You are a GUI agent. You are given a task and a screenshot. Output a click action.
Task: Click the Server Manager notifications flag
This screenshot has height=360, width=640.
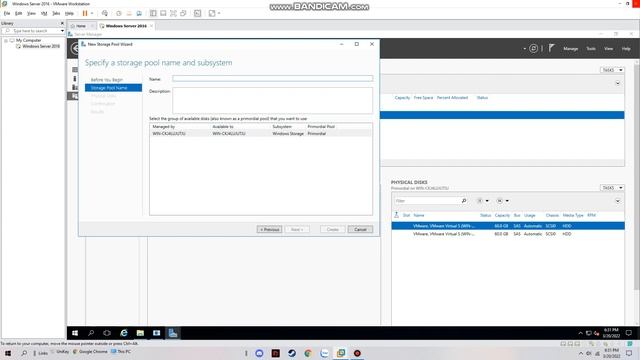551,48
